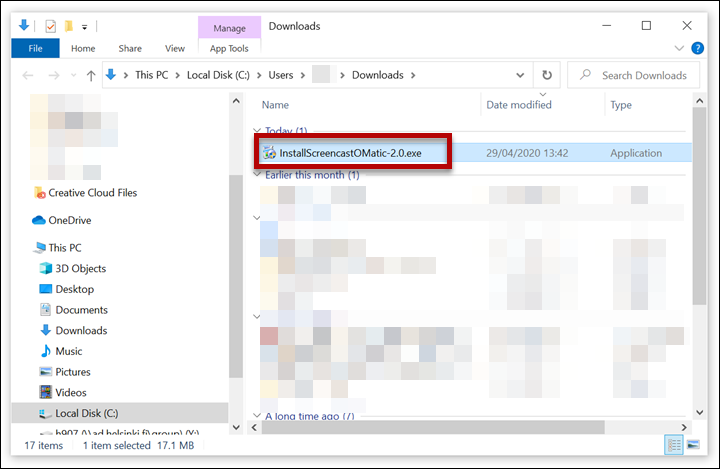
Task: Go forward with the forward arrow
Action: tap(54, 75)
